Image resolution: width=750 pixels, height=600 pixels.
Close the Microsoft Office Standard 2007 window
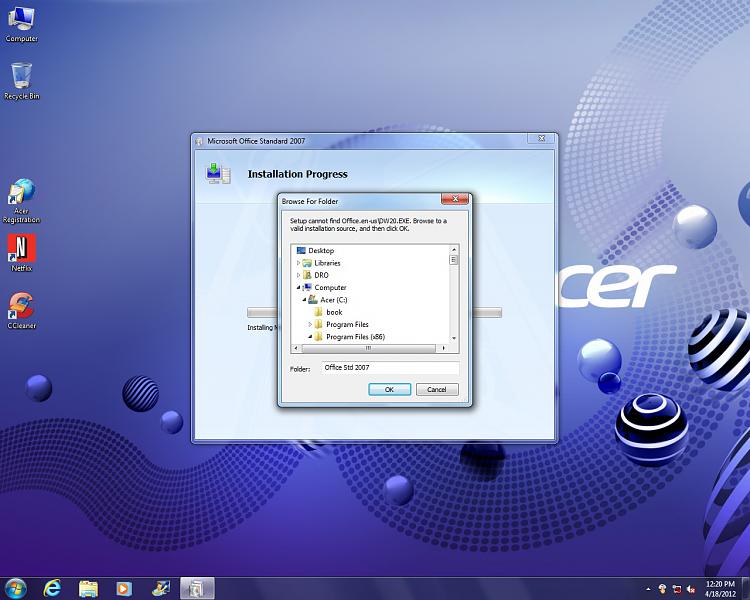point(542,138)
